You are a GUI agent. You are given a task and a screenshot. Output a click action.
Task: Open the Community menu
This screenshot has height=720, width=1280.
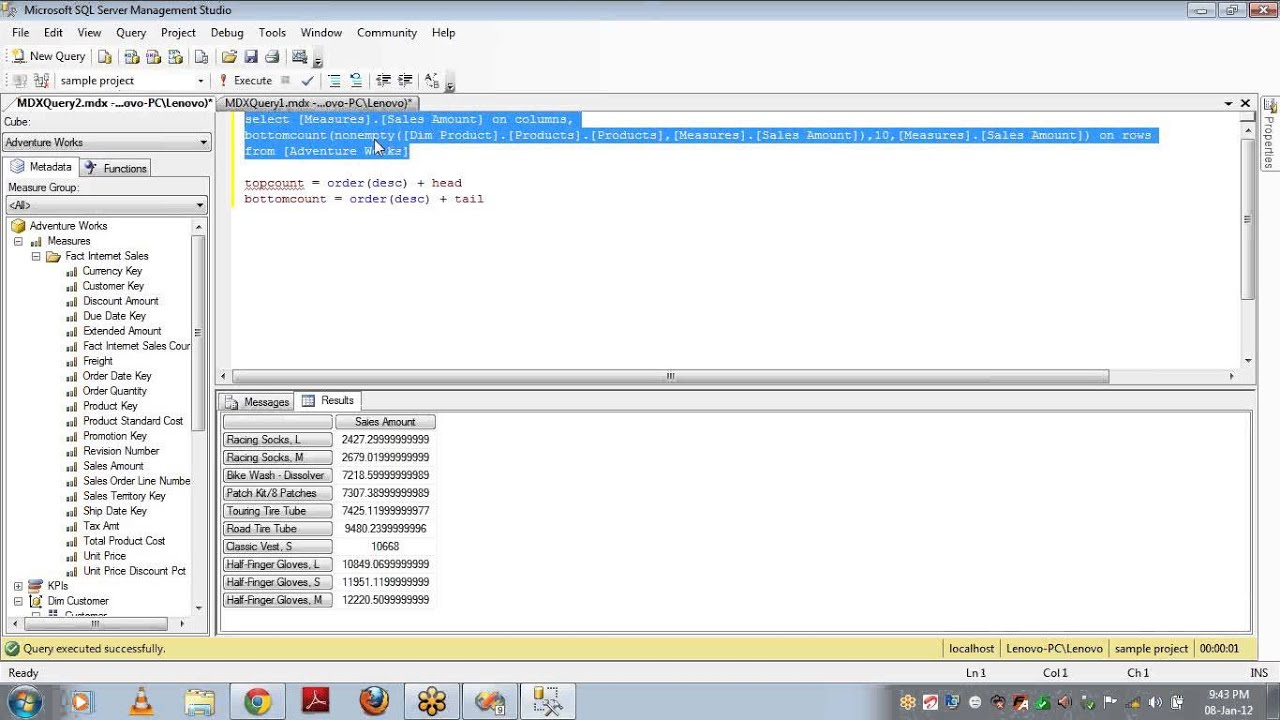(x=387, y=33)
